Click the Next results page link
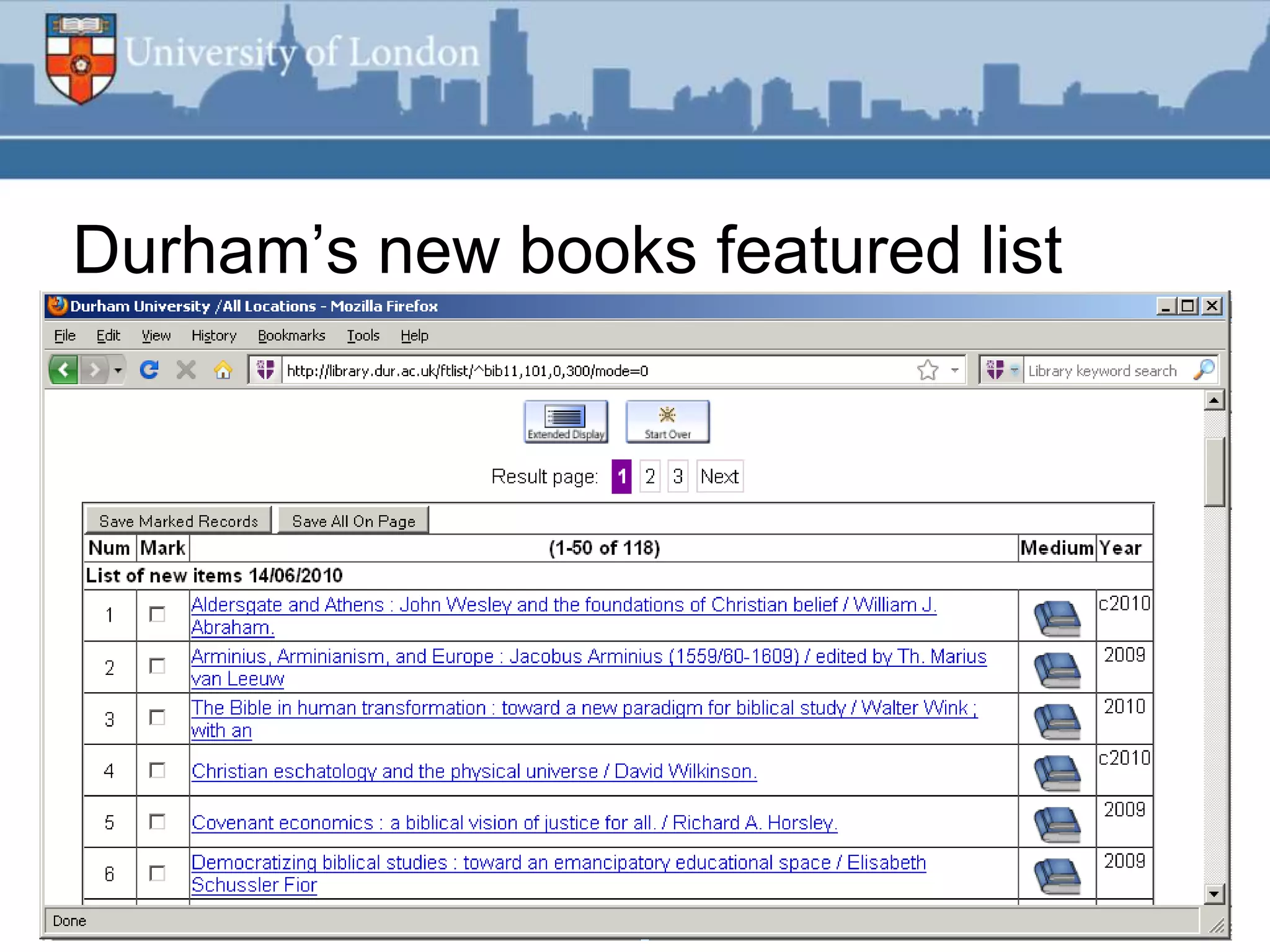The height and width of the screenshot is (952, 1270). pos(719,476)
